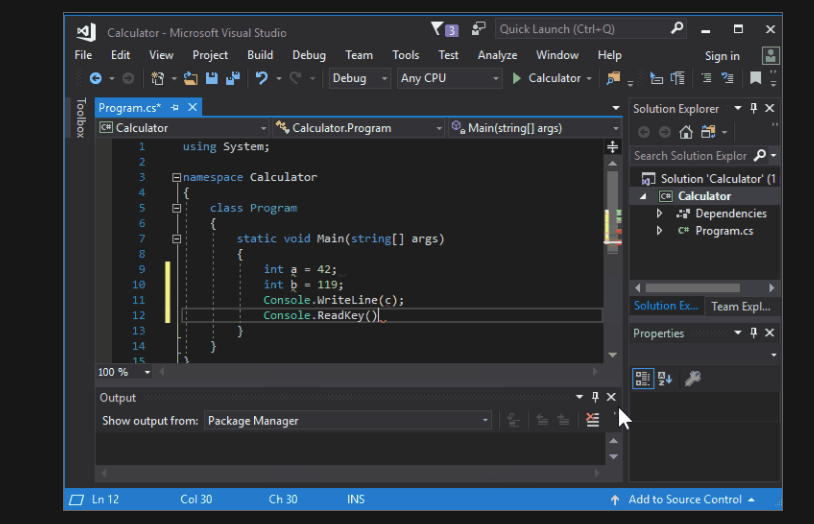Click the comment out lines toolbar icon

click(706, 78)
